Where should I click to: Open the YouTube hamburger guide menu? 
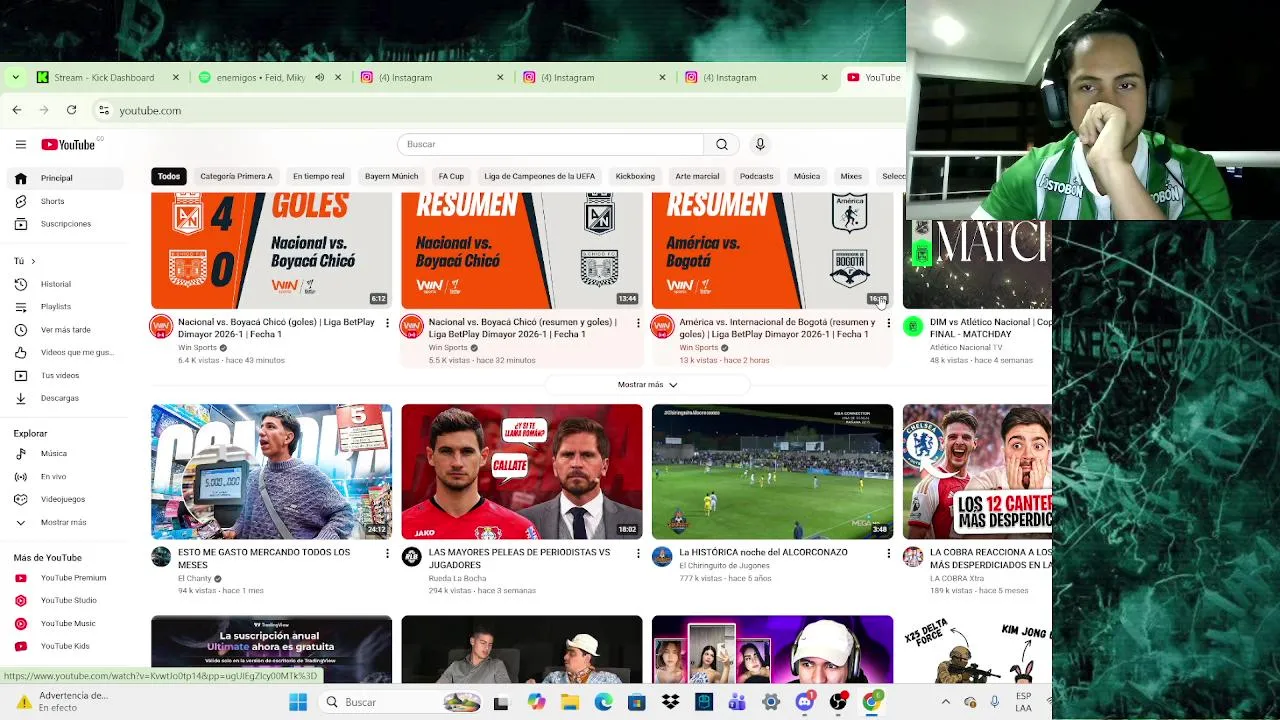[x=20, y=145]
